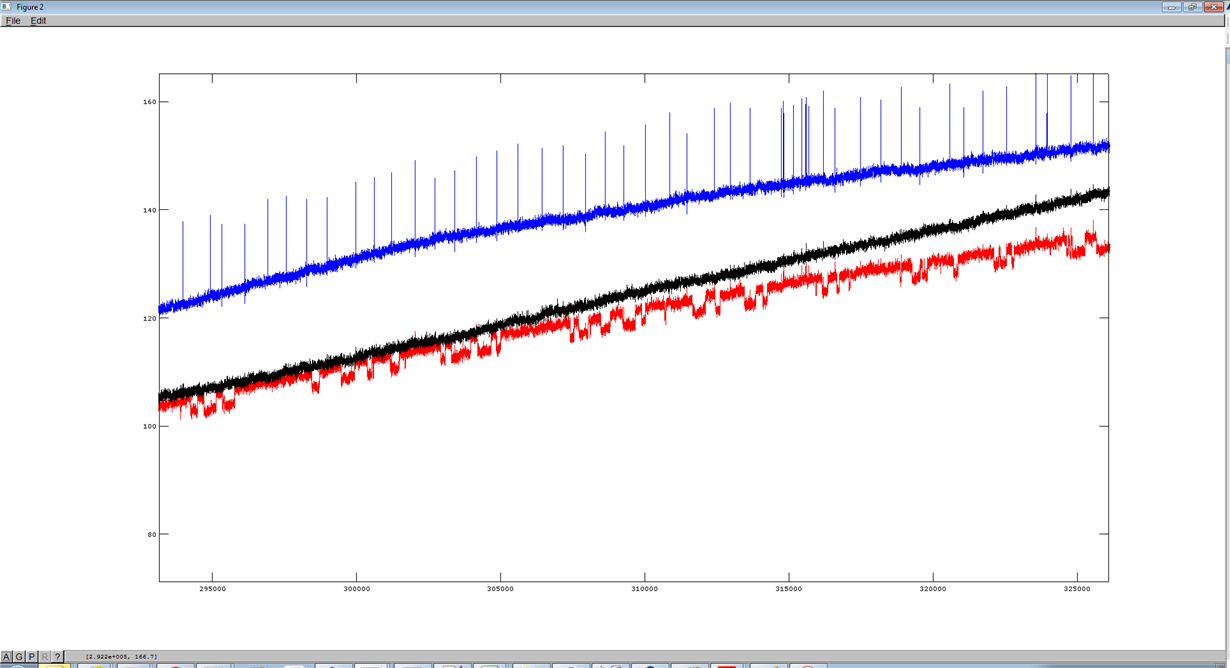The height and width of the screenshot is (668, 1230).
Task: Click the x-axis label 310000
Action: (x=645, y=589)
